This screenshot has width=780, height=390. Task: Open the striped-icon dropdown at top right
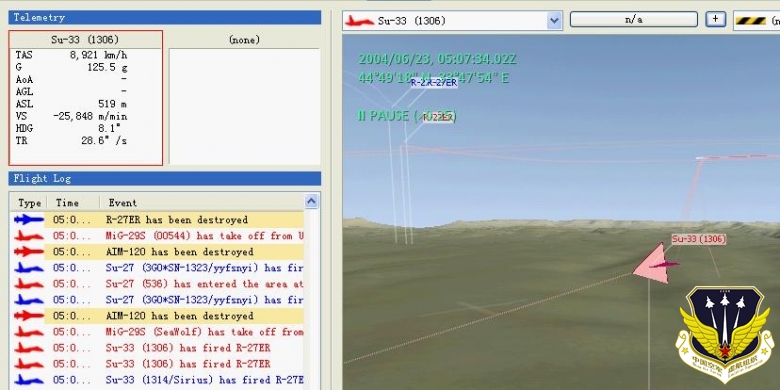tap(757, 20)
